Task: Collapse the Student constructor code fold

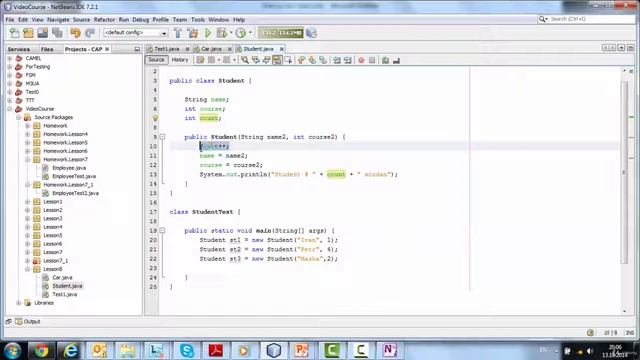Action: click(162, 137)
